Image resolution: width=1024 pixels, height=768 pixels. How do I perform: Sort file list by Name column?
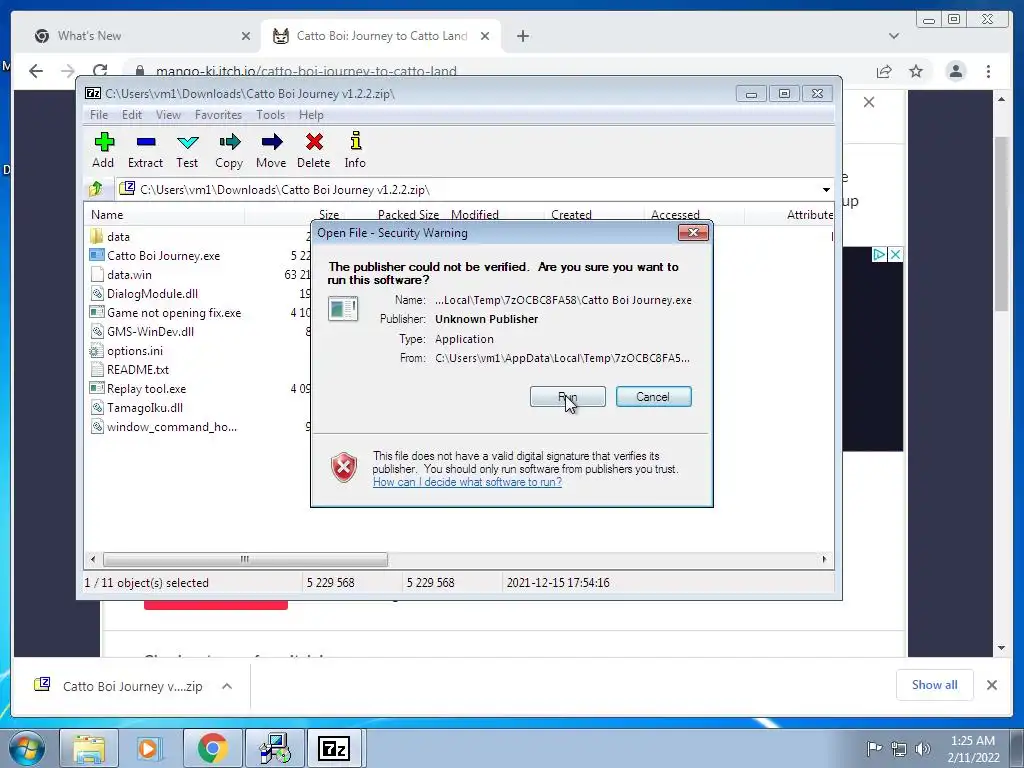[x=107, y=214]
